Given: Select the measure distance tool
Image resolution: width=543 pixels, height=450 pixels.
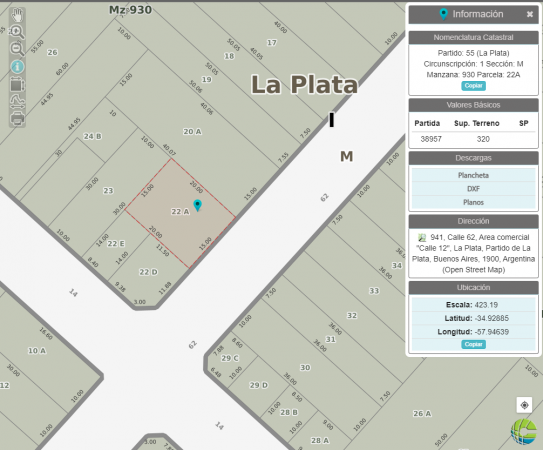Looking at the screenshot, I should pyautogui.click(x=17, y=102).
